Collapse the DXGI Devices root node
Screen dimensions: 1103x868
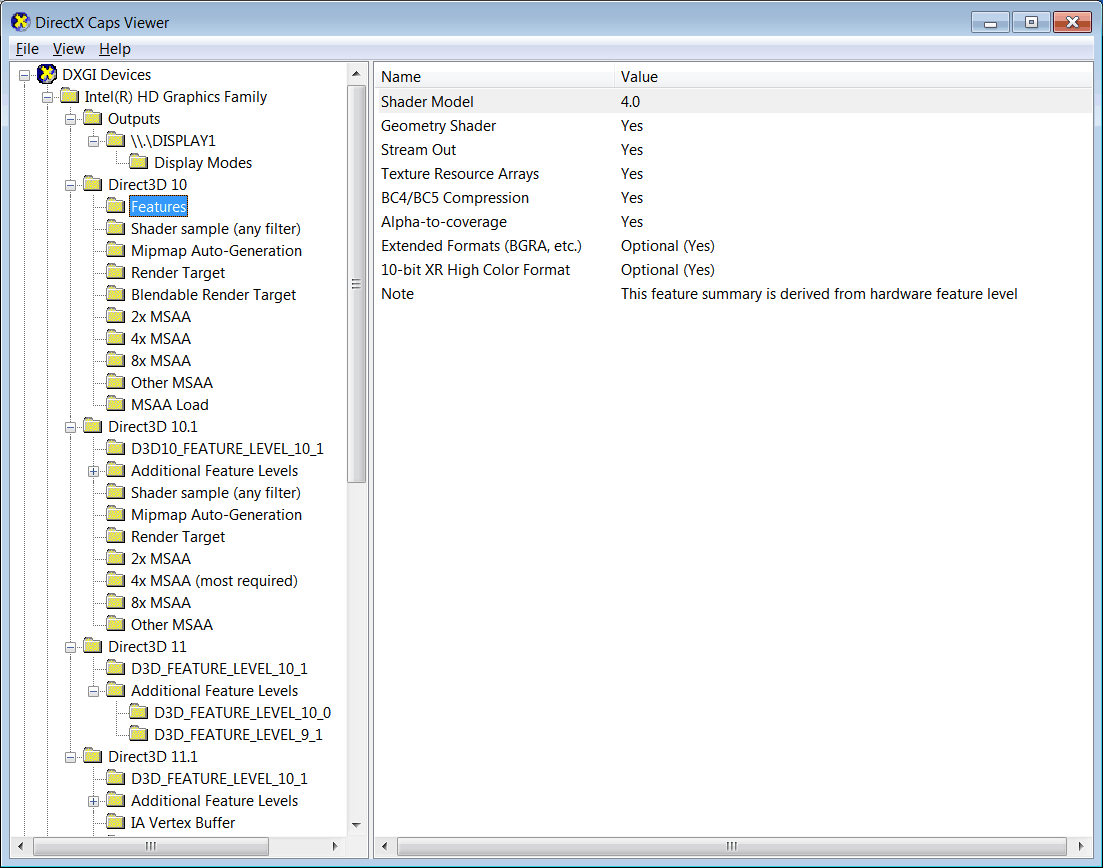pyautogui.click(x=25, y=75)
